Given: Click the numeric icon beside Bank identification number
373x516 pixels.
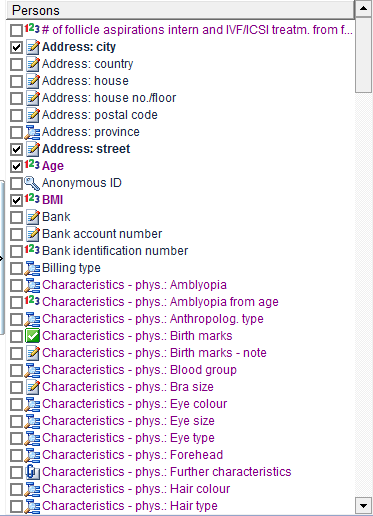Looking at the screenshot, I should [x=32, y=251].
